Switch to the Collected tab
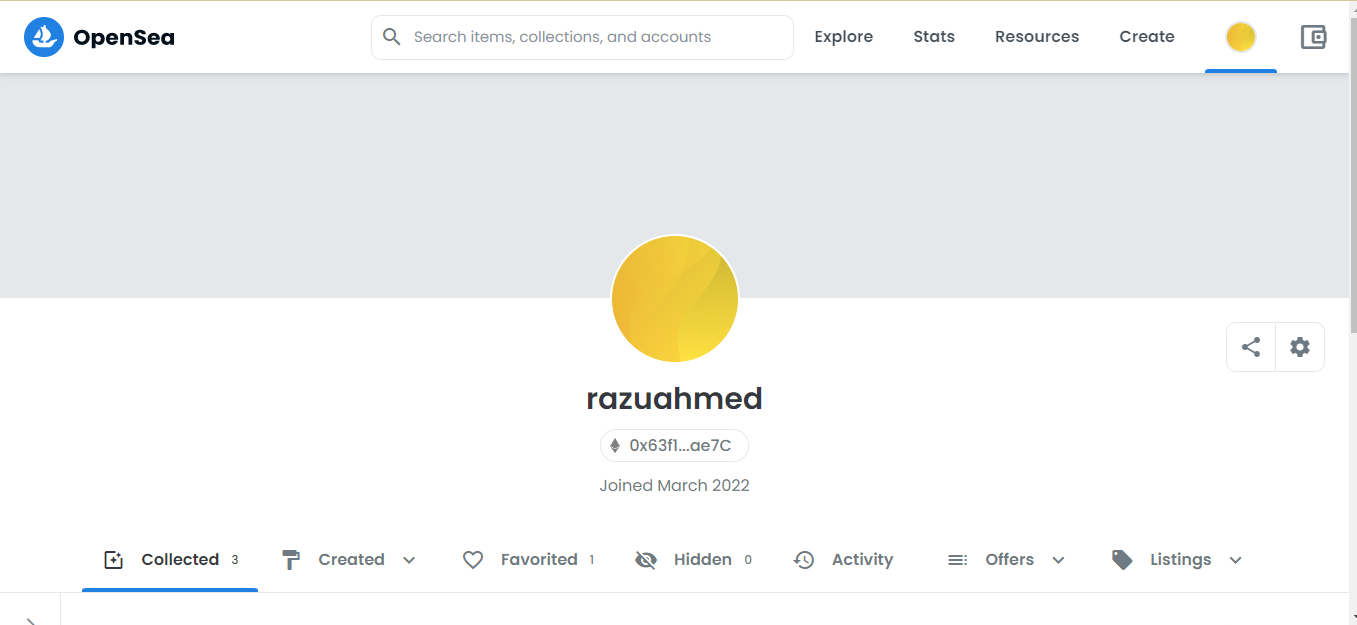1357x625 pixels. click(x=171, y=560)
